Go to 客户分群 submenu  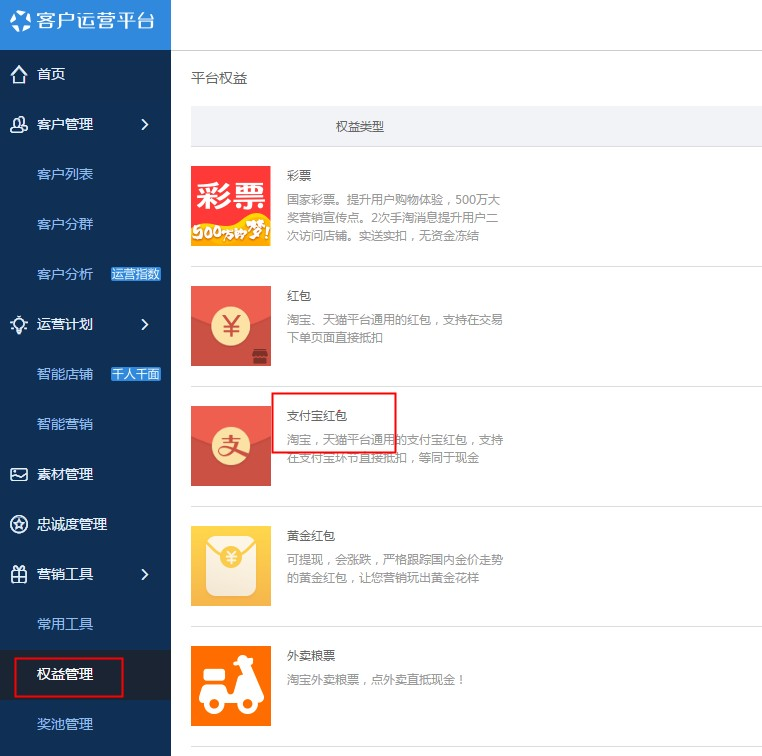tap(65, 224)
